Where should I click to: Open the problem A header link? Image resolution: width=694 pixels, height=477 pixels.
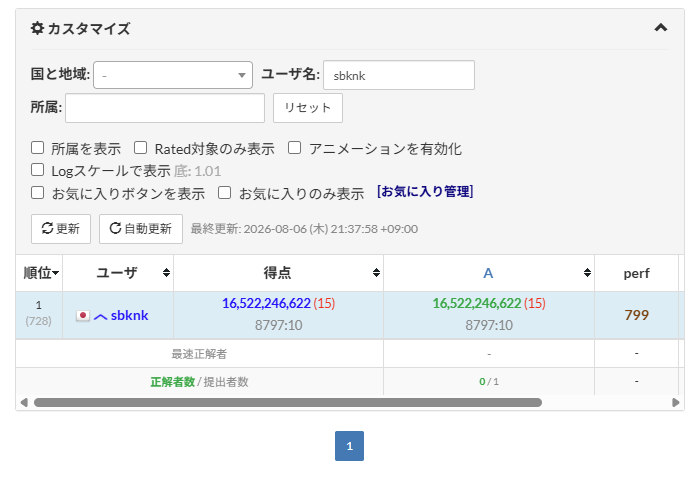pos(488,273)
